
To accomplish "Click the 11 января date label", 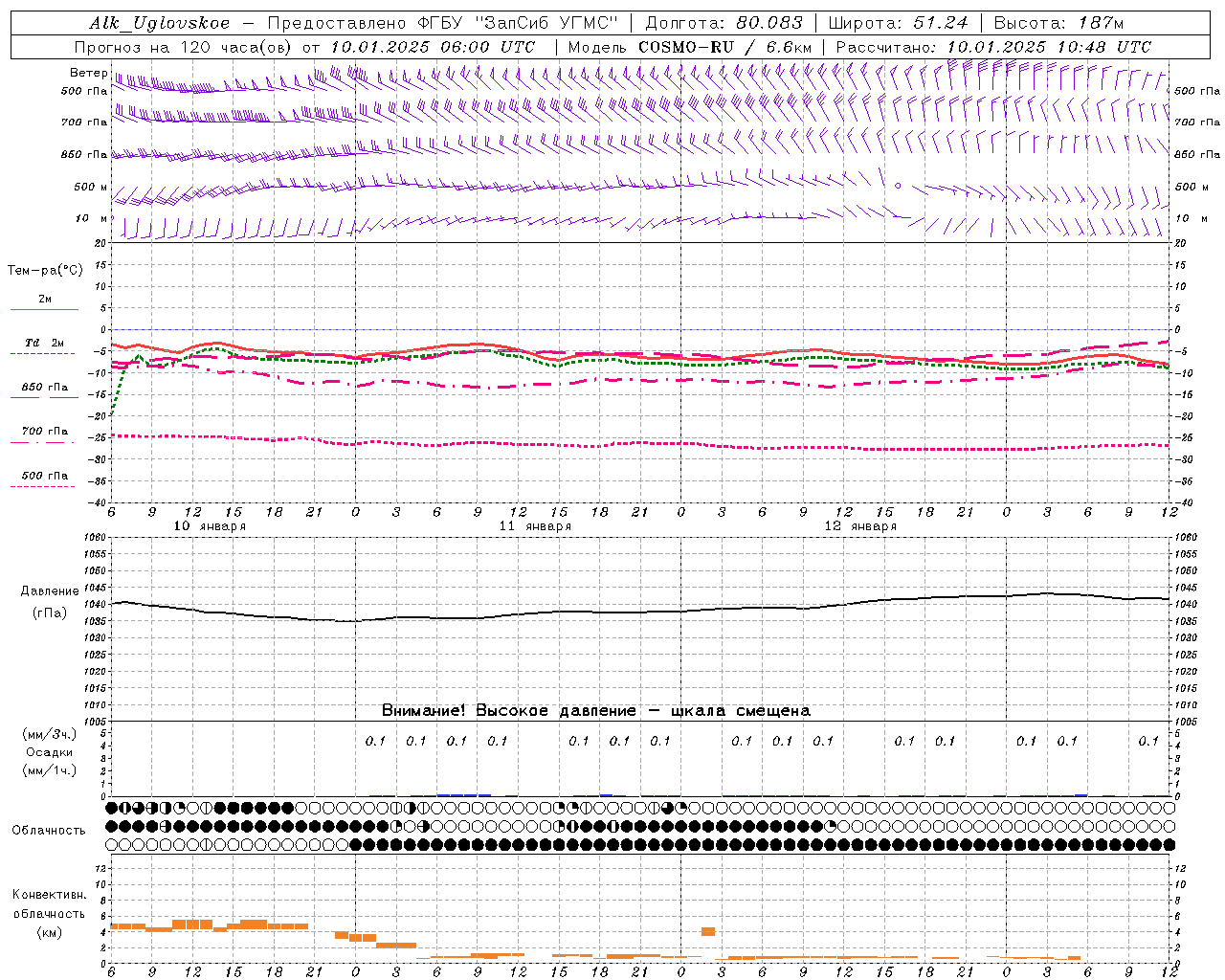I will click(x=535, y=526).
